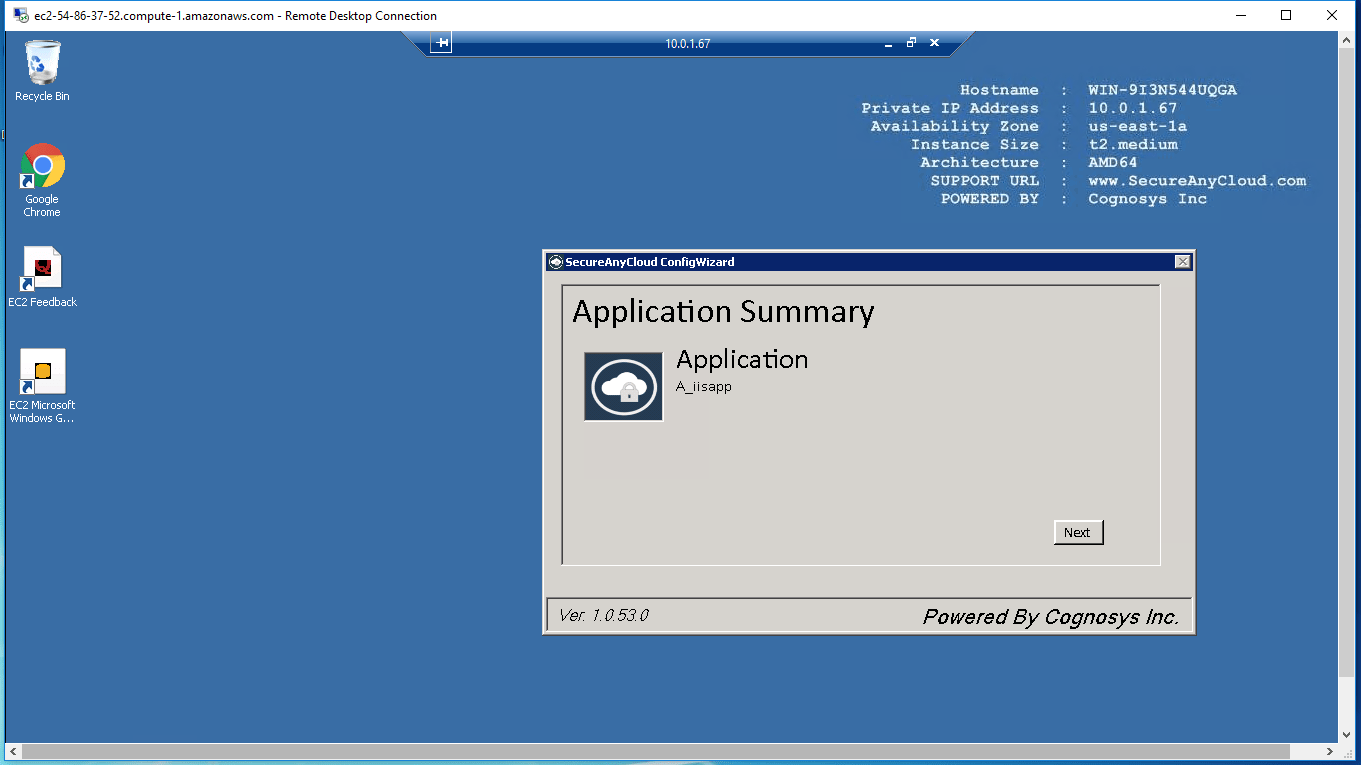Image resolution: width=1361 pixels, height=765 pixels.
Task: Restore down via the connection bar button
Action: (x=911, y=43)
